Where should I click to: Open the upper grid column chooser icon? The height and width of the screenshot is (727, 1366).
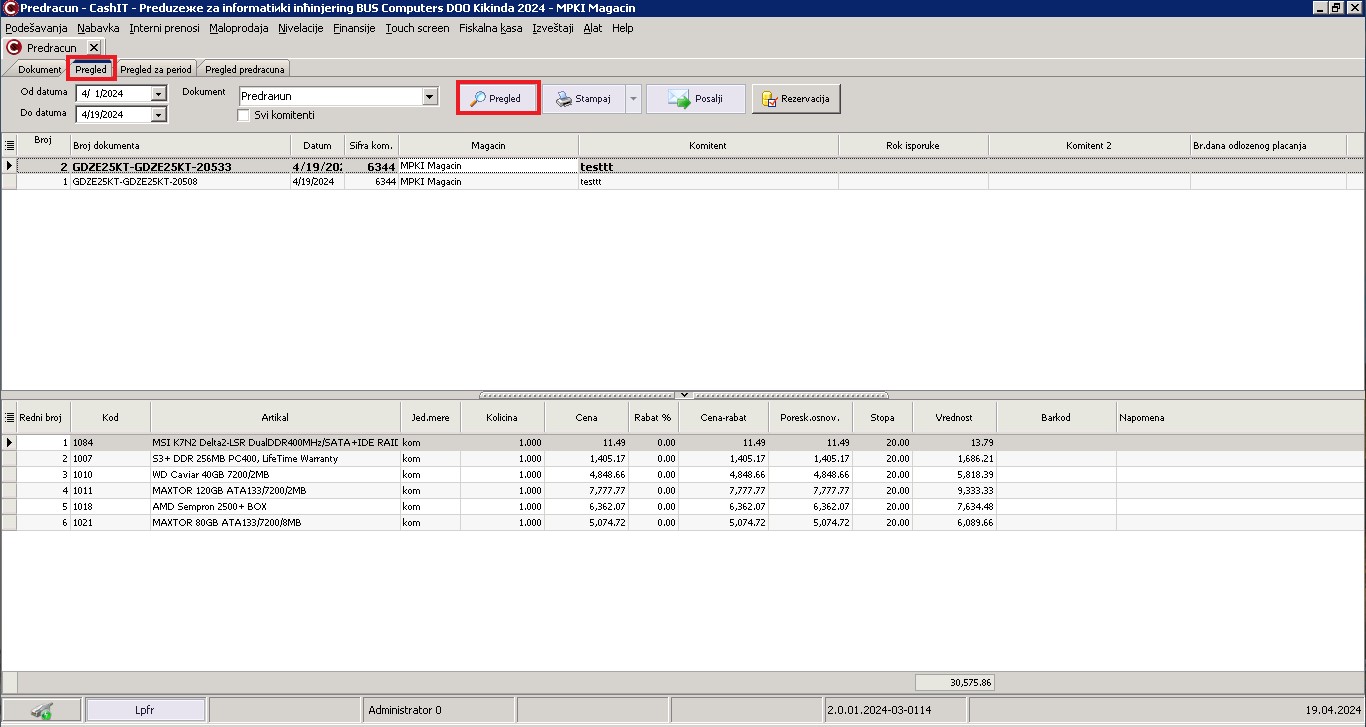click(9, 145)
